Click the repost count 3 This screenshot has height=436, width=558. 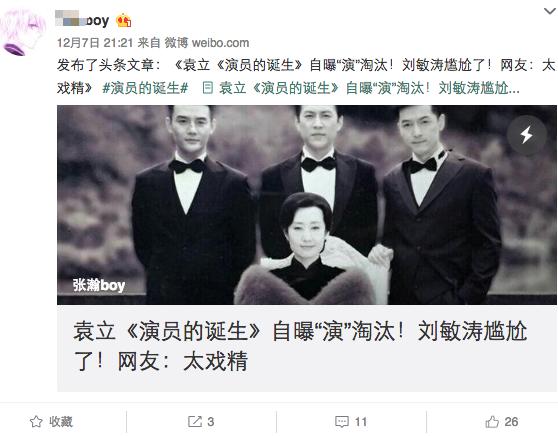coord(211,422)
